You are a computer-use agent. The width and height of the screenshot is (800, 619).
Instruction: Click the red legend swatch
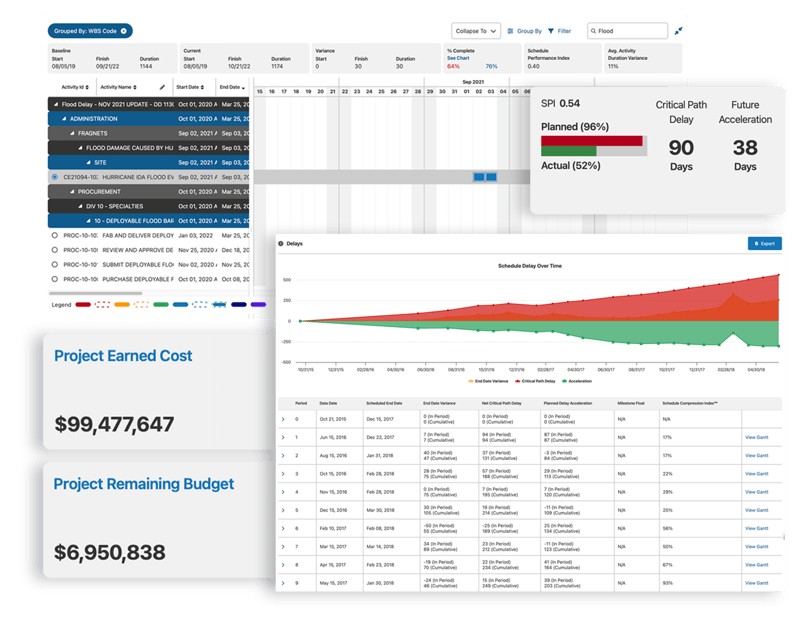pyautogui.click(x=83, y=303)
